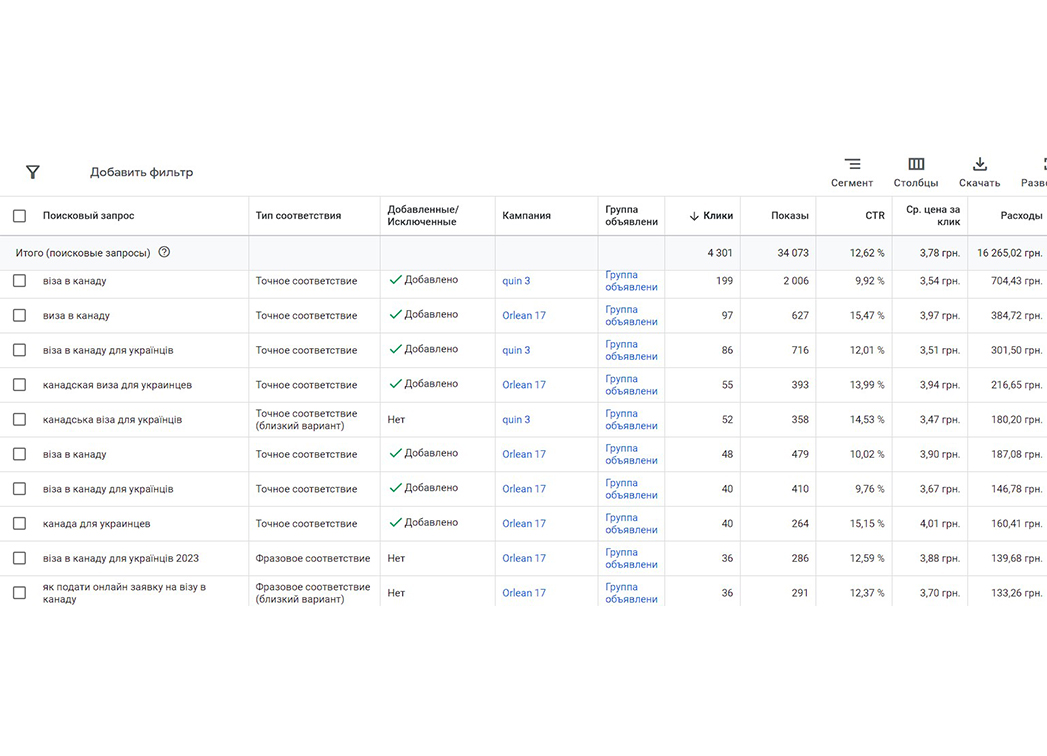
Task: Click the 4,01 грн. average price cell
Action: tap(939, 524)
